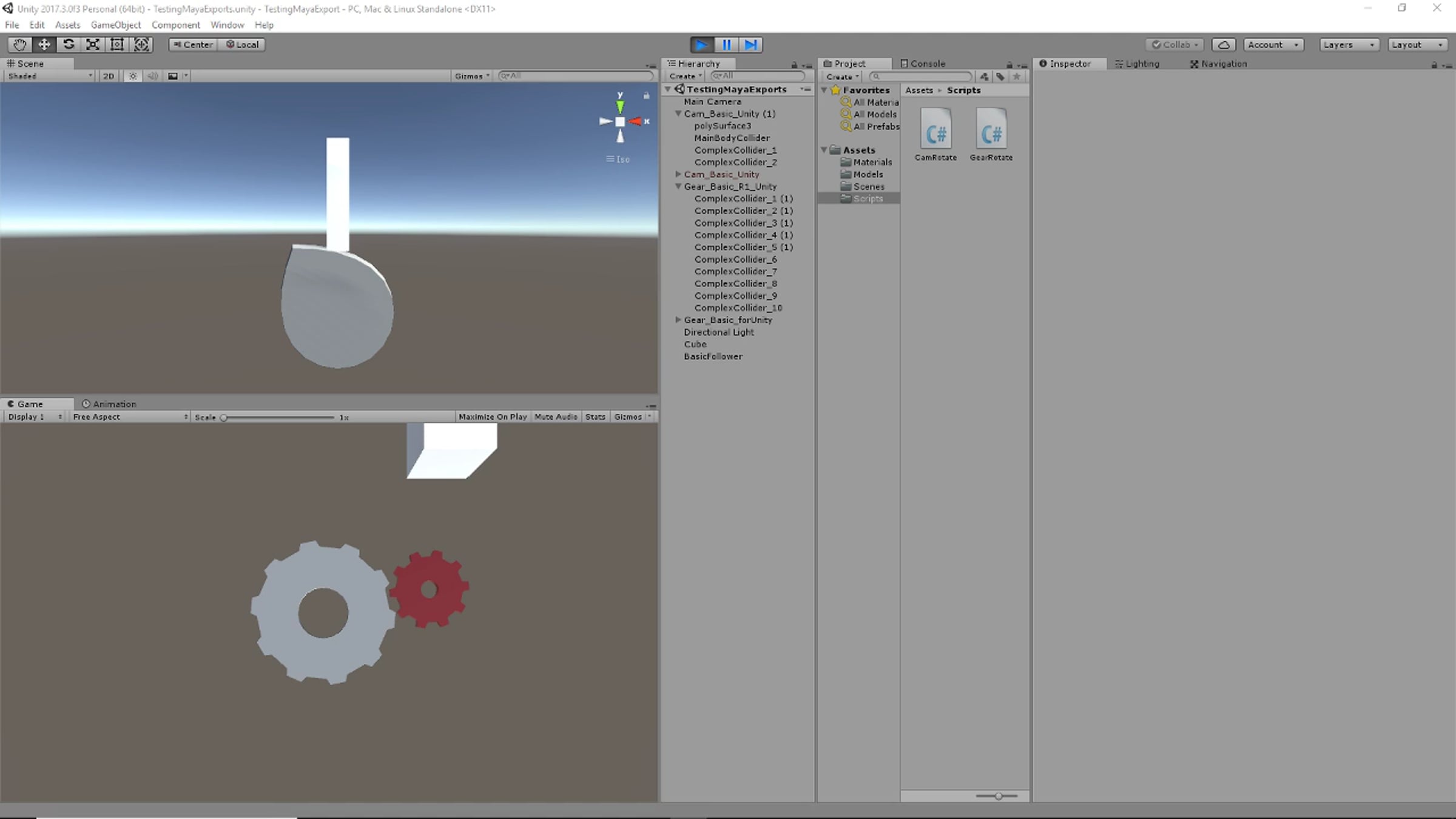
Task: Save search star icon in Project panel
Action: coord(1017,76)
